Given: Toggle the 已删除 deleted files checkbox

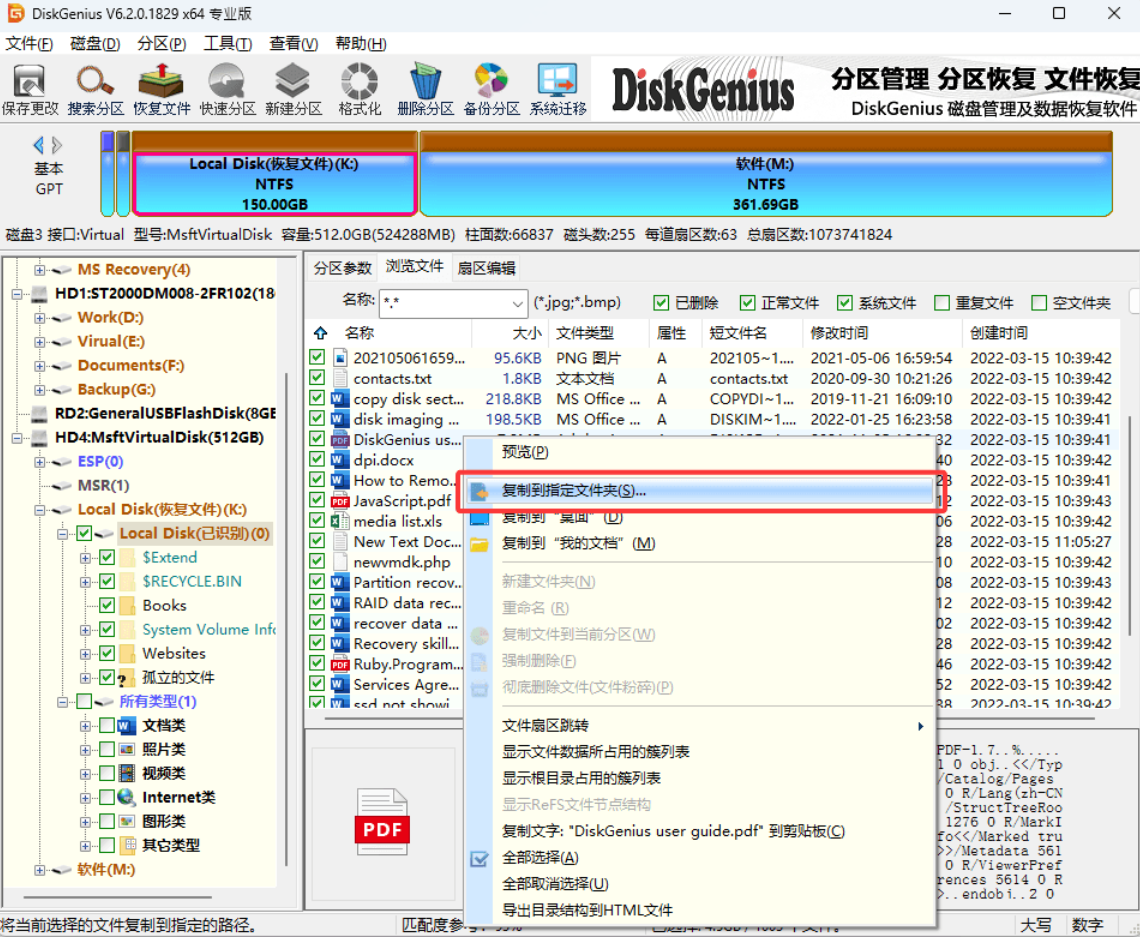Looking at the screenshot, I should 661,303.
